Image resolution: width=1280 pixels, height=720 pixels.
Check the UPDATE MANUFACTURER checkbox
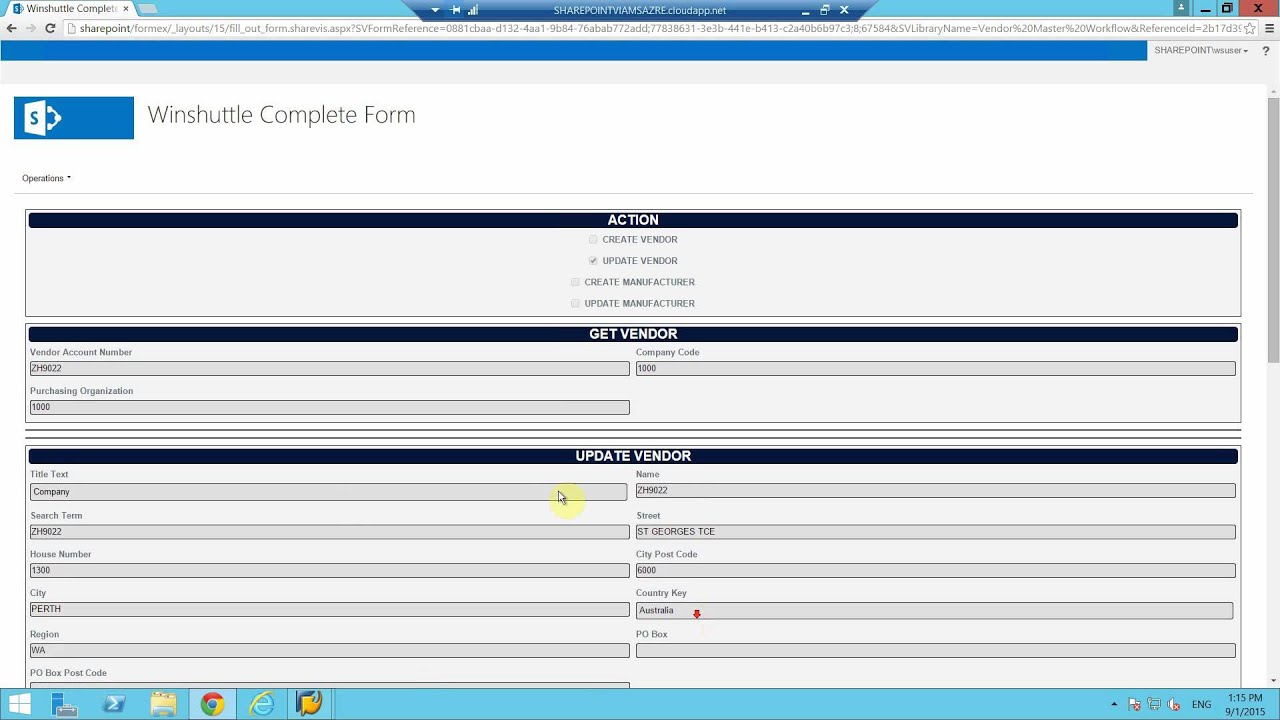click(575, 303)
